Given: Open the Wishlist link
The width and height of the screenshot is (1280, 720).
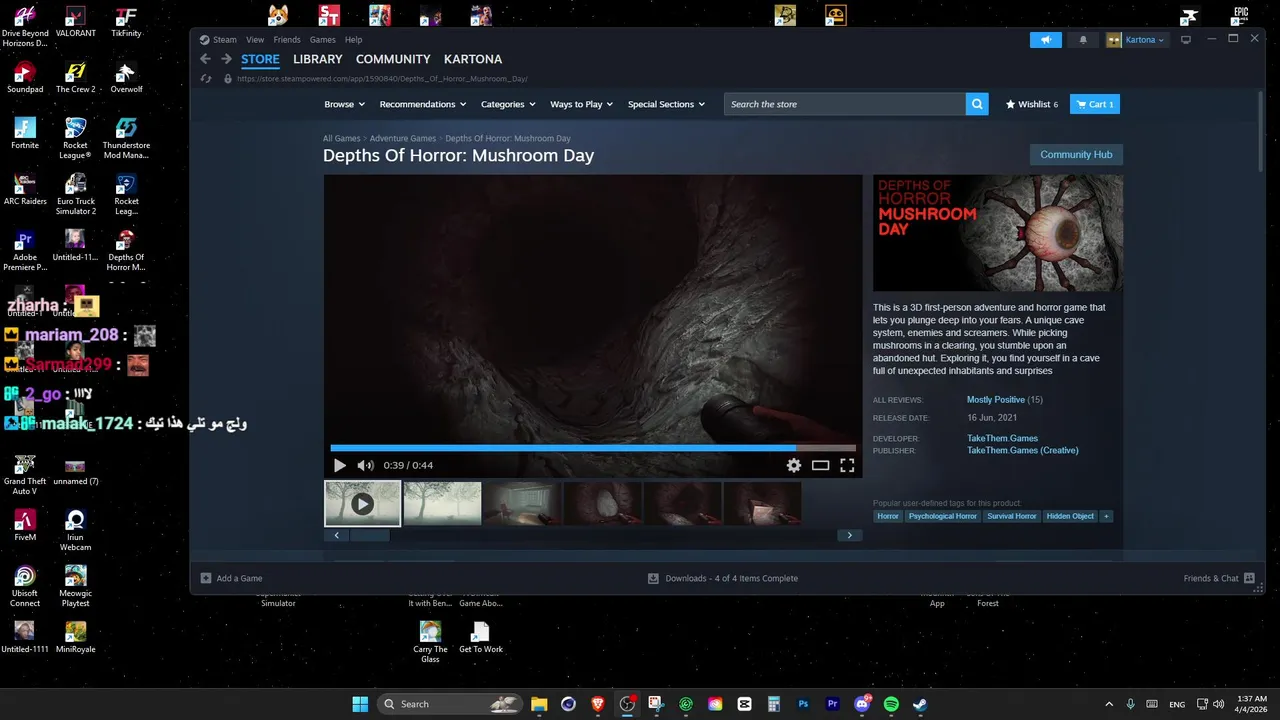Looking at the screenshot, I should (x=1032, y=104).
